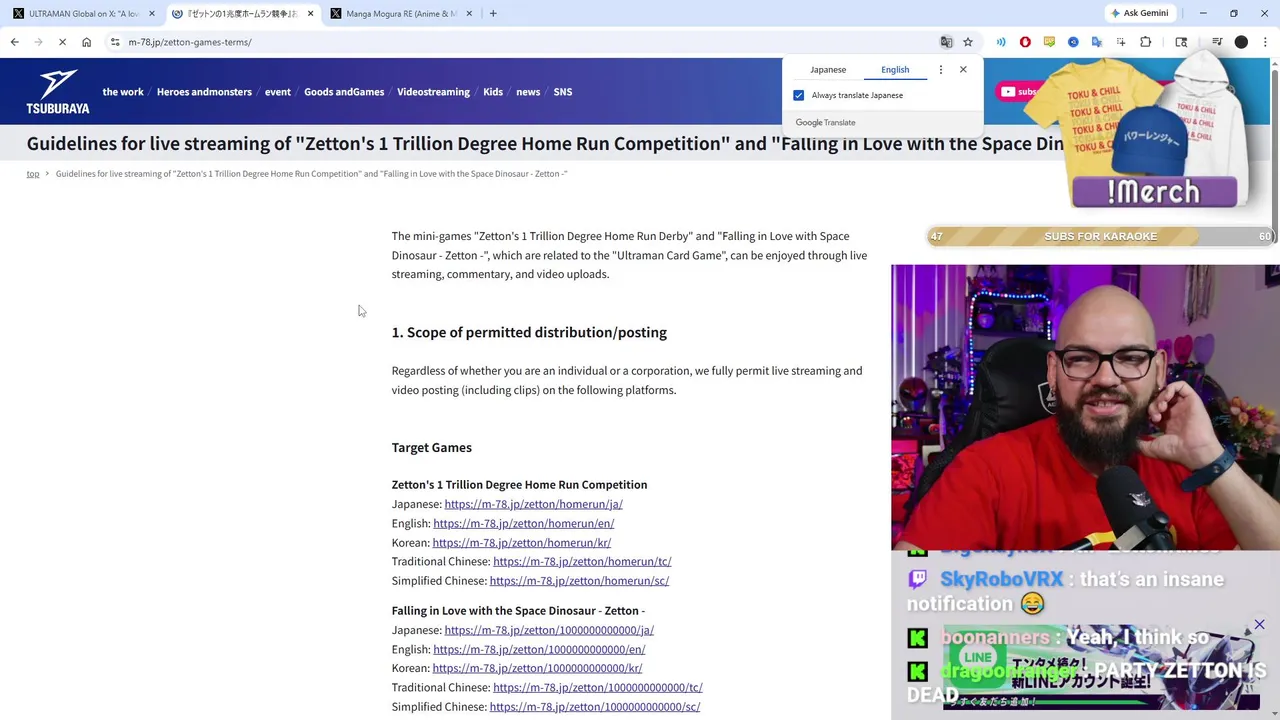Screen dimensions: 1280x720
Task: Open a new tab with plus button
Action: tap(493, 13)
